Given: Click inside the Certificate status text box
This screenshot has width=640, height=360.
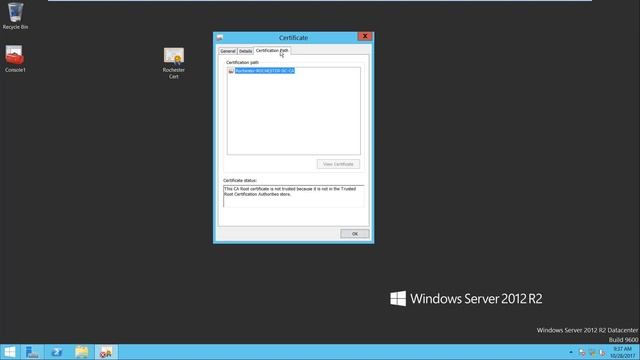Looking at the screenshot, I should click(x=293, y=196).
